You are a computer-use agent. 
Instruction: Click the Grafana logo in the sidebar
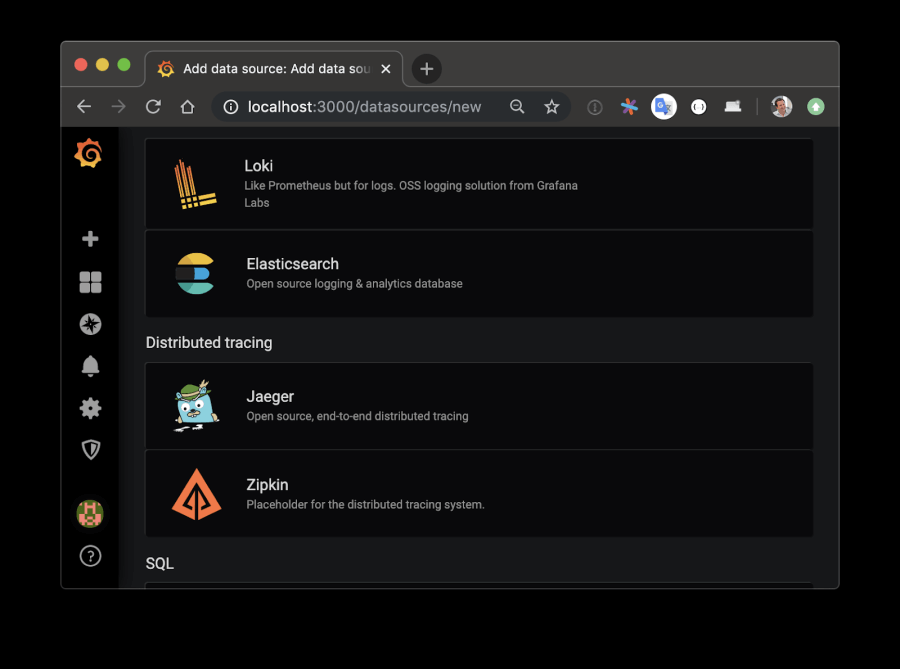coord(89,152)
